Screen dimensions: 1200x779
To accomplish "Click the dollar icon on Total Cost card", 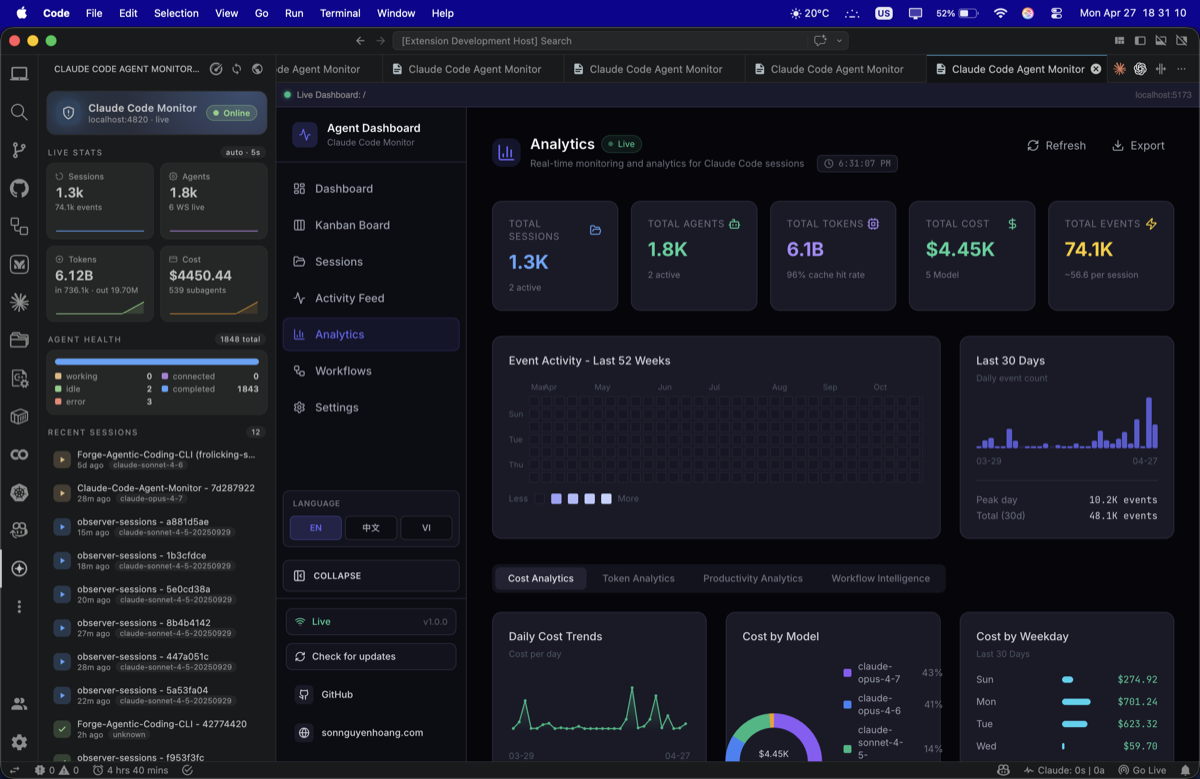I will [x=1012, y=224].
